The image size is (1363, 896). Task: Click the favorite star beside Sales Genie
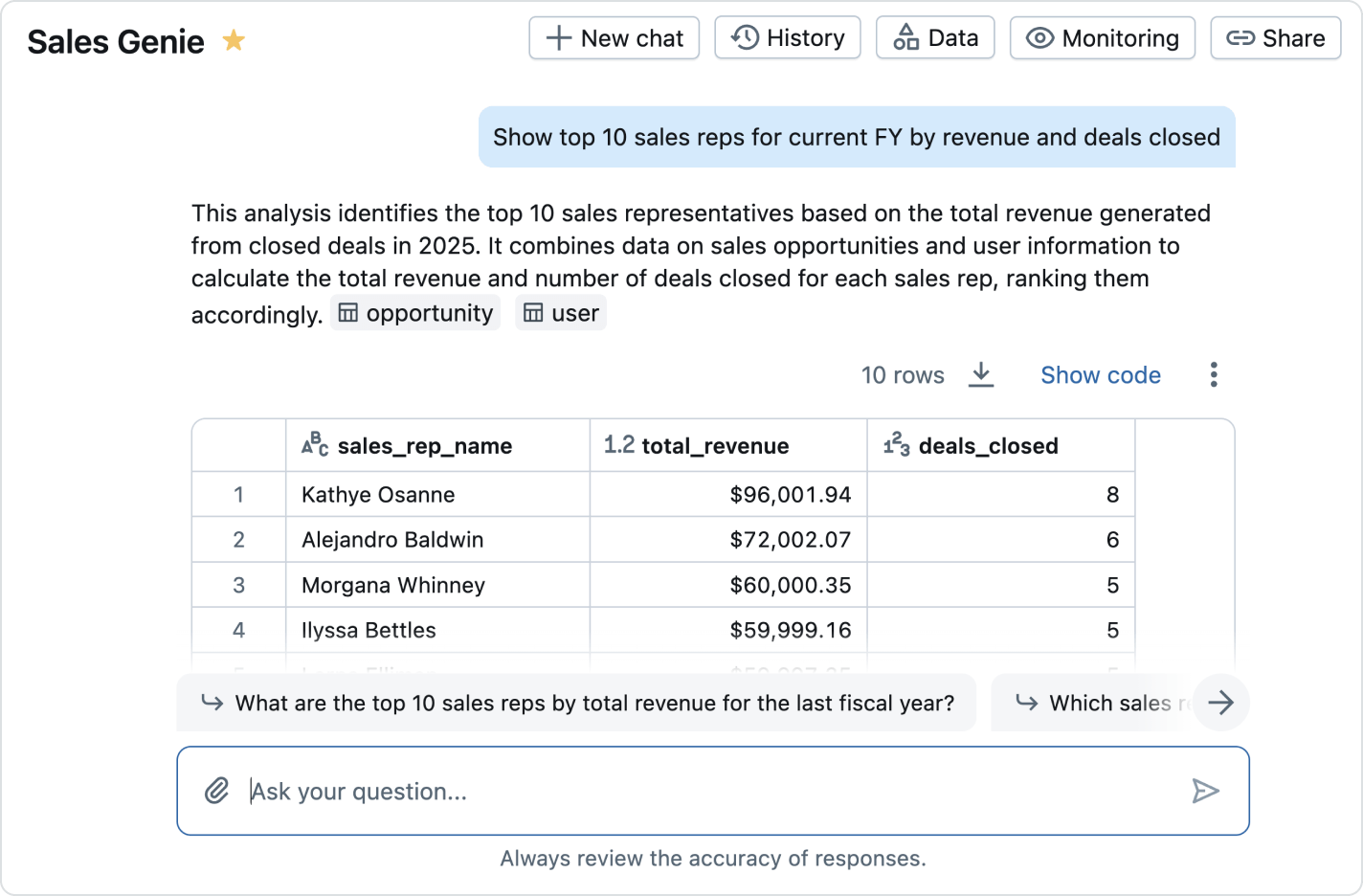(234, 40)
